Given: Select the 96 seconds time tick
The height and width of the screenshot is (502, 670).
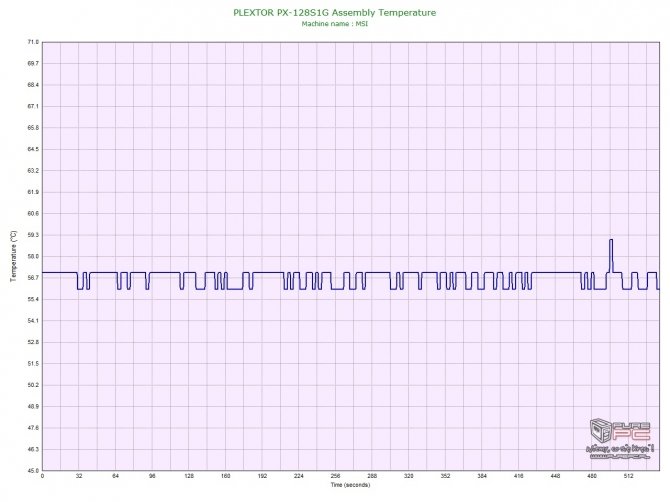Looking at the screenshot, I should pyautogui.click(x=152, y=476).
